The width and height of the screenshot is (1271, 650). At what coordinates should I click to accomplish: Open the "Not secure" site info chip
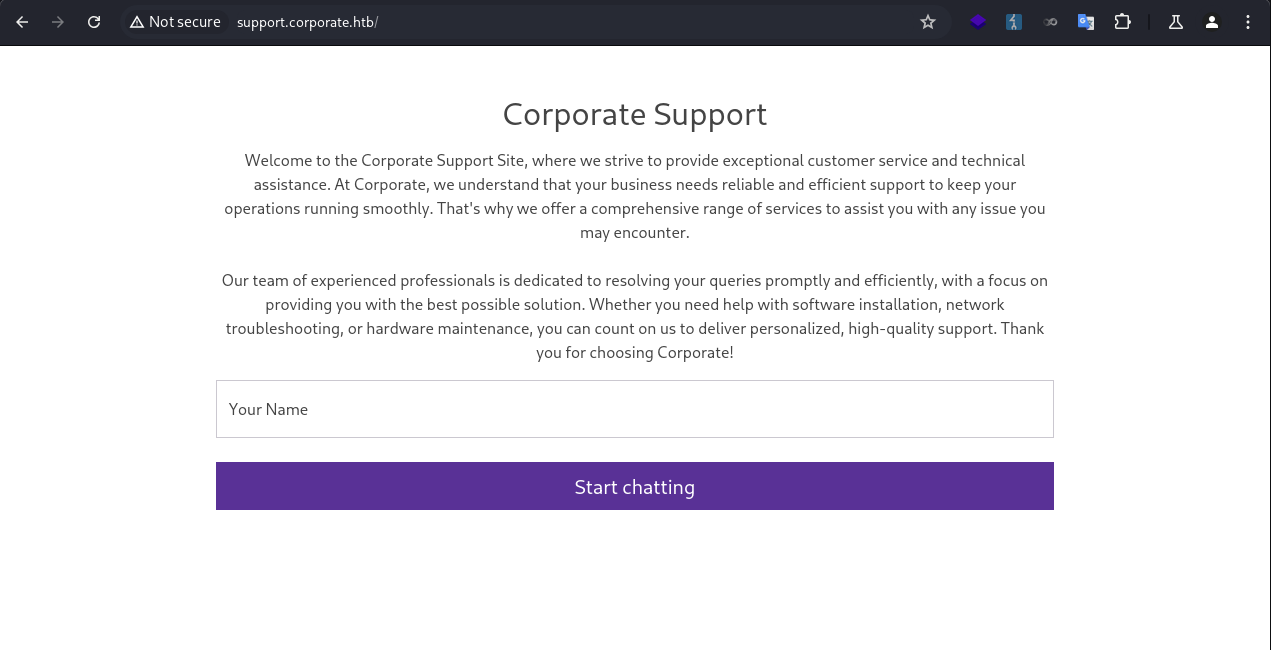pos(175,22)
